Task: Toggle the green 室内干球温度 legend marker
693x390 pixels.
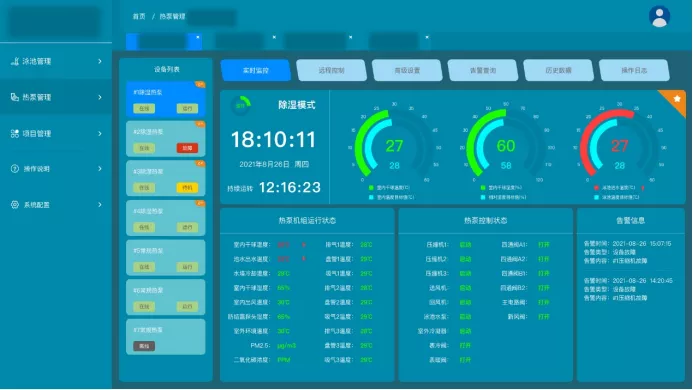Action: pos(371,187)
